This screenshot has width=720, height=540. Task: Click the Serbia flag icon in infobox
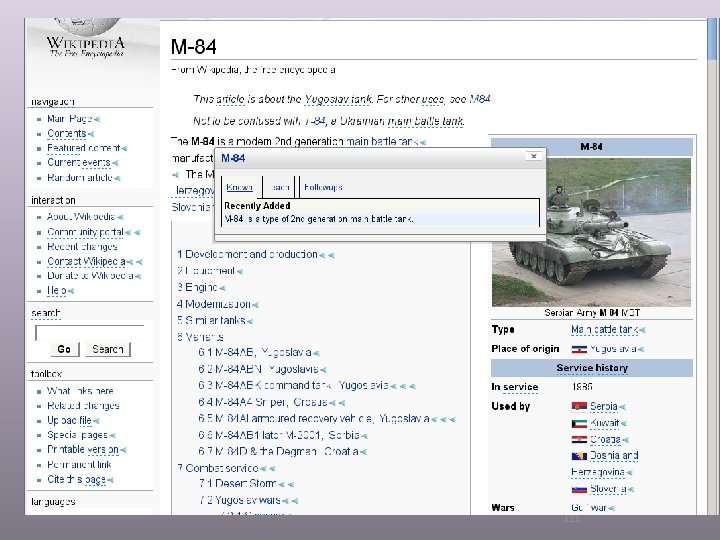[579, 406]
